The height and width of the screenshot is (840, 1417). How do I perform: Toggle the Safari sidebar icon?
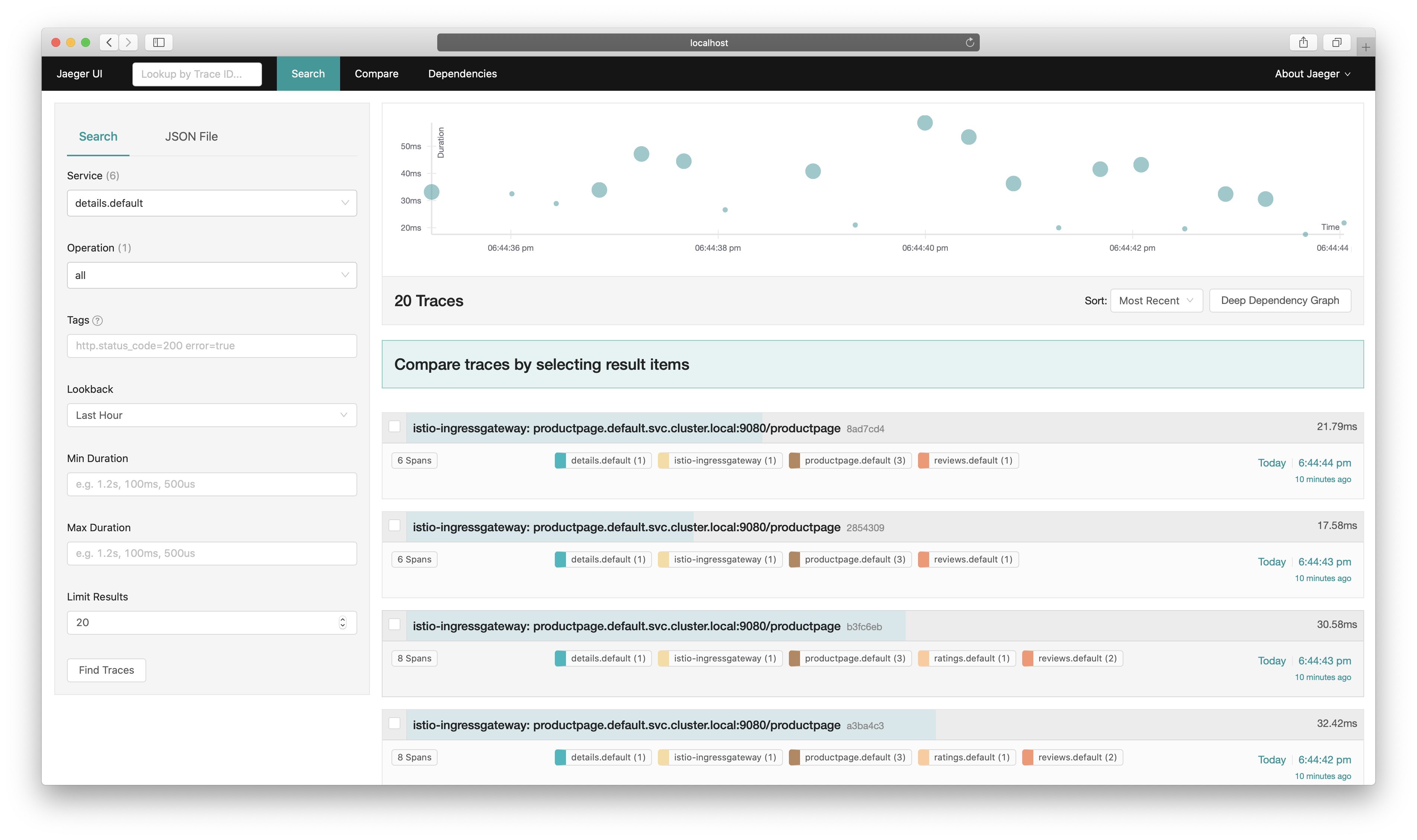point(159,42)
